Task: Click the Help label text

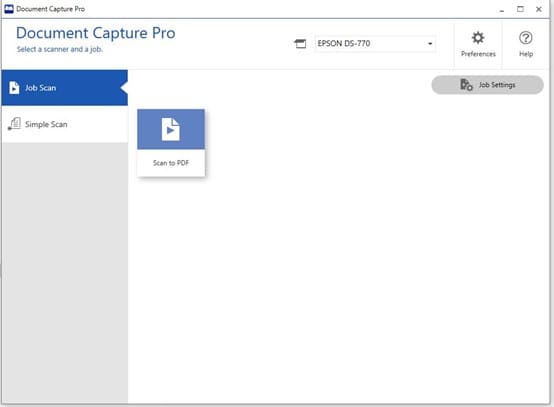Action: tap(526, 54)
